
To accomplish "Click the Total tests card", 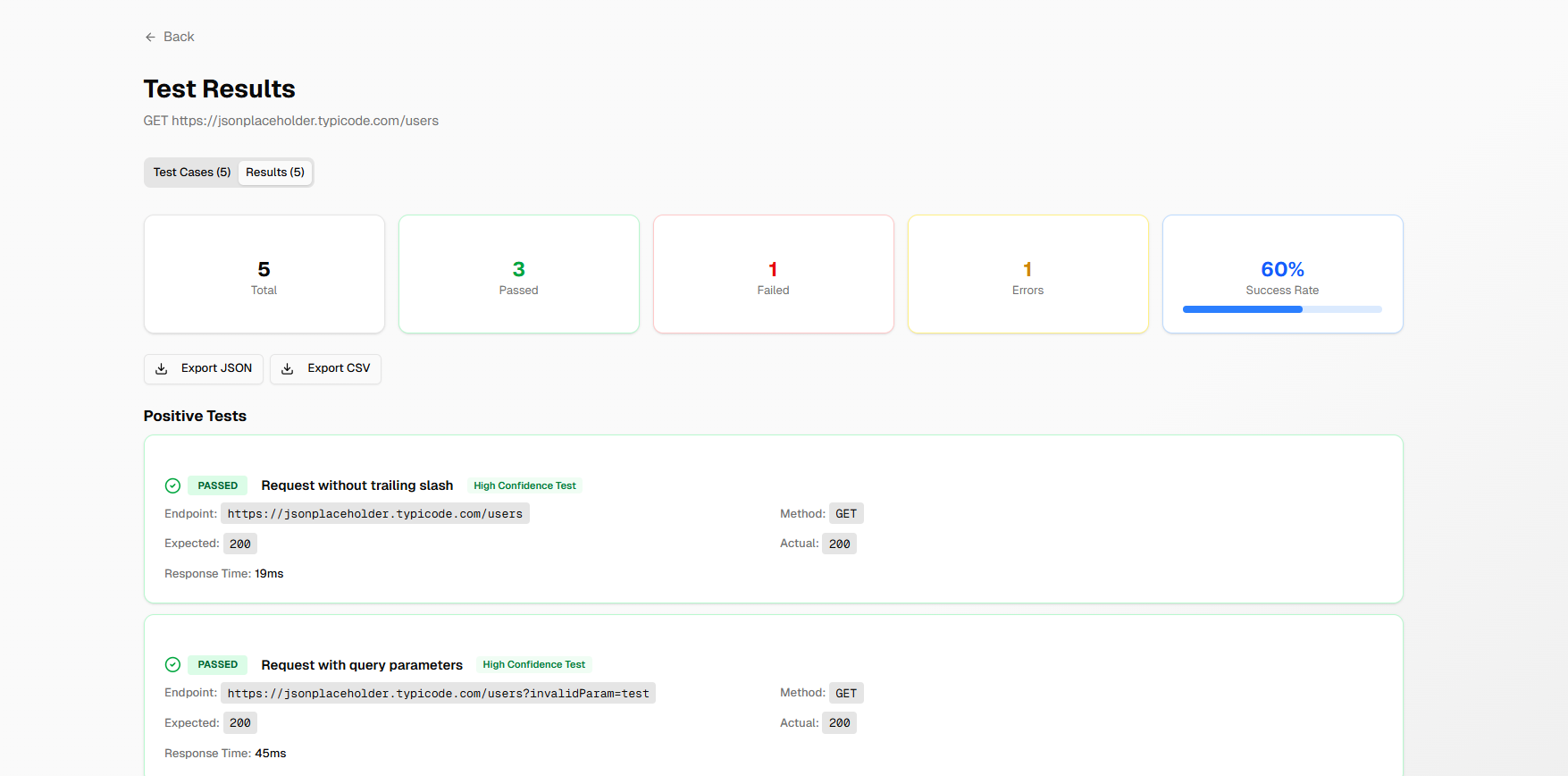I will click(264, 274).
